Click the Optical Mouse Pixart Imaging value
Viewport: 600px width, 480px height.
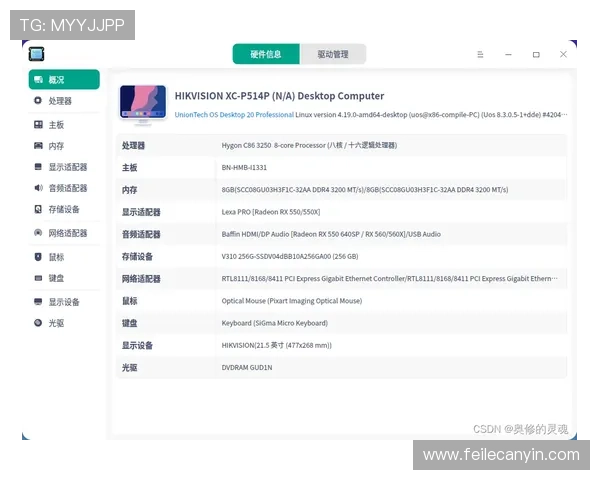(x=292, y=300)
